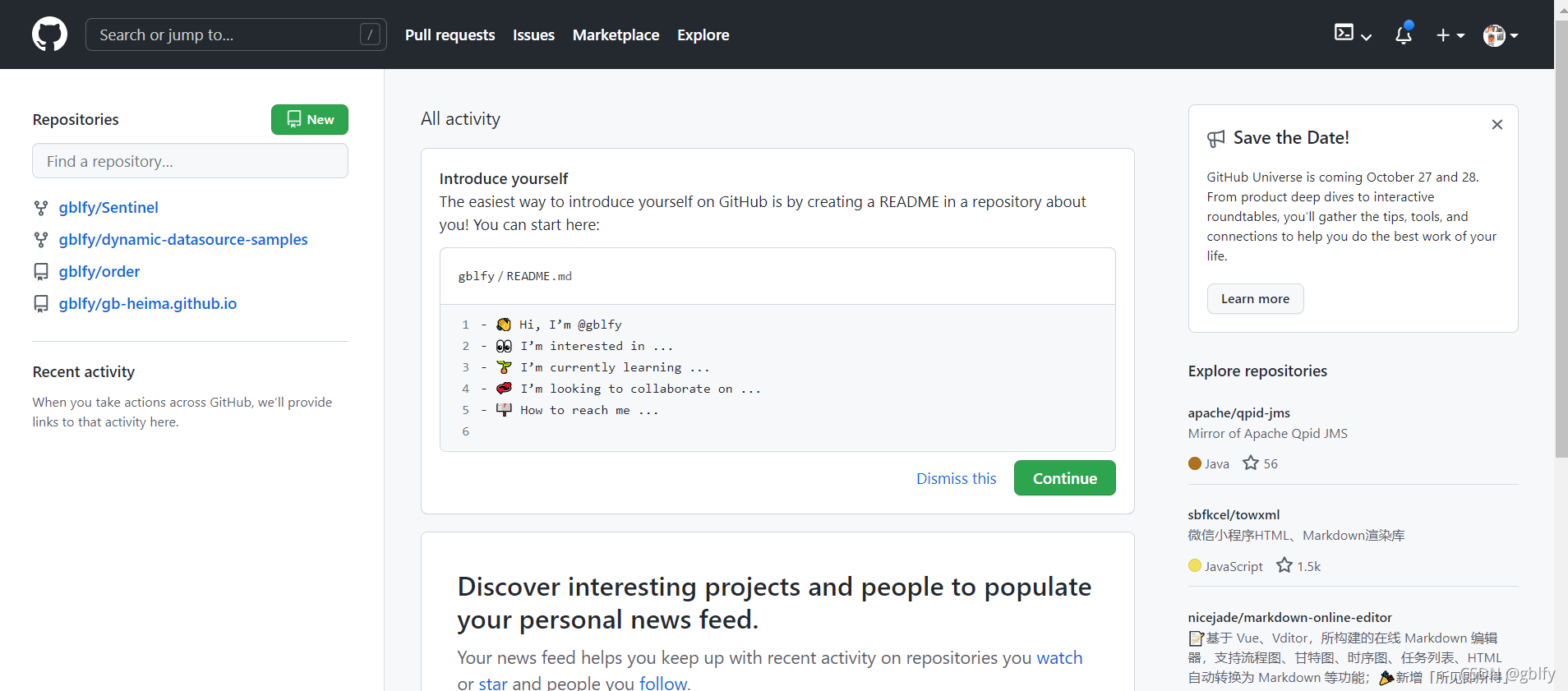Open the user avatar menu
Image resolution: width=1568 pixels, height=691 pixels.
pyautogui.click(x=1501, y=35)
